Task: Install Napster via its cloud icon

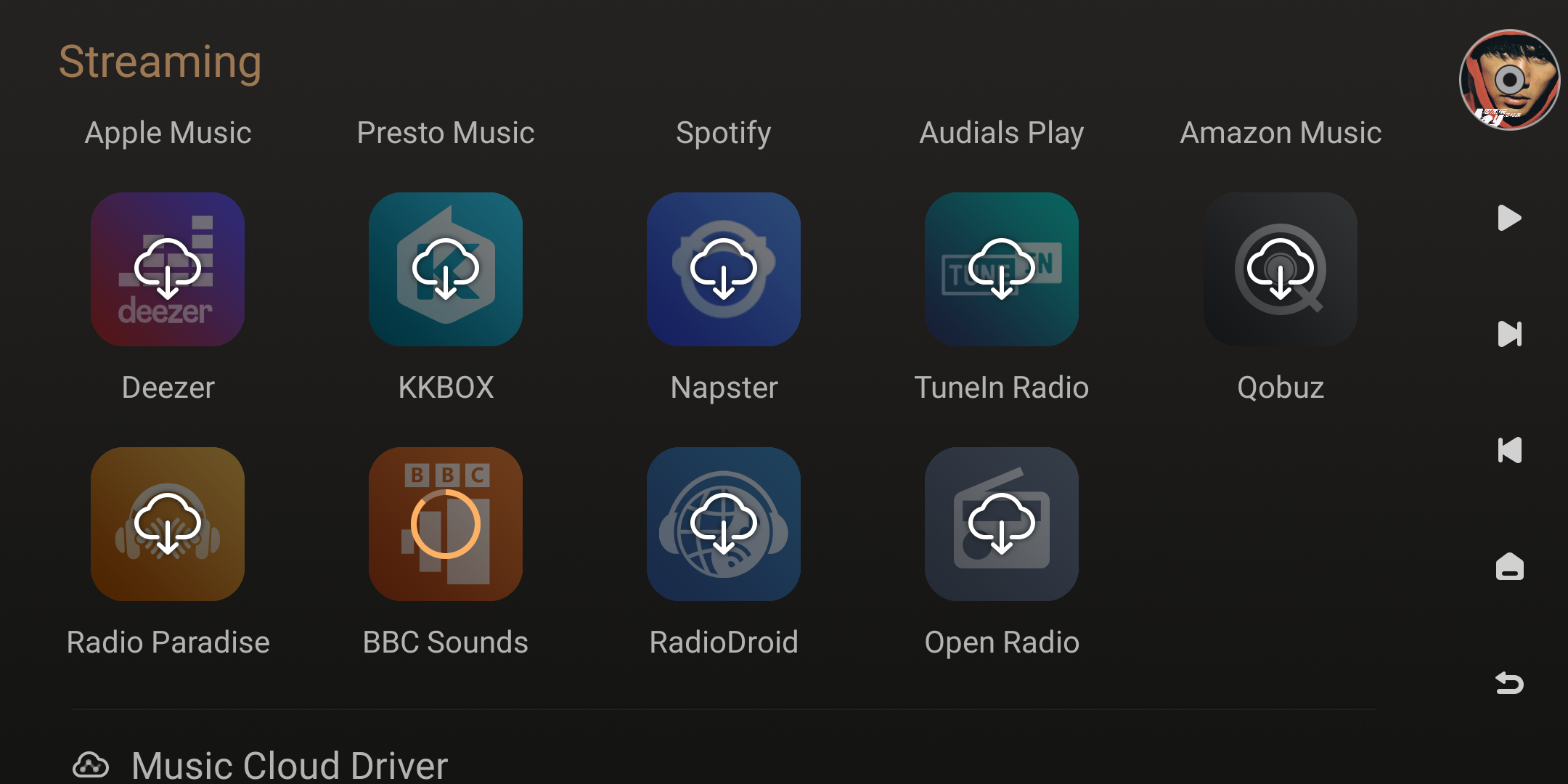Action: [x=724, y=269]
